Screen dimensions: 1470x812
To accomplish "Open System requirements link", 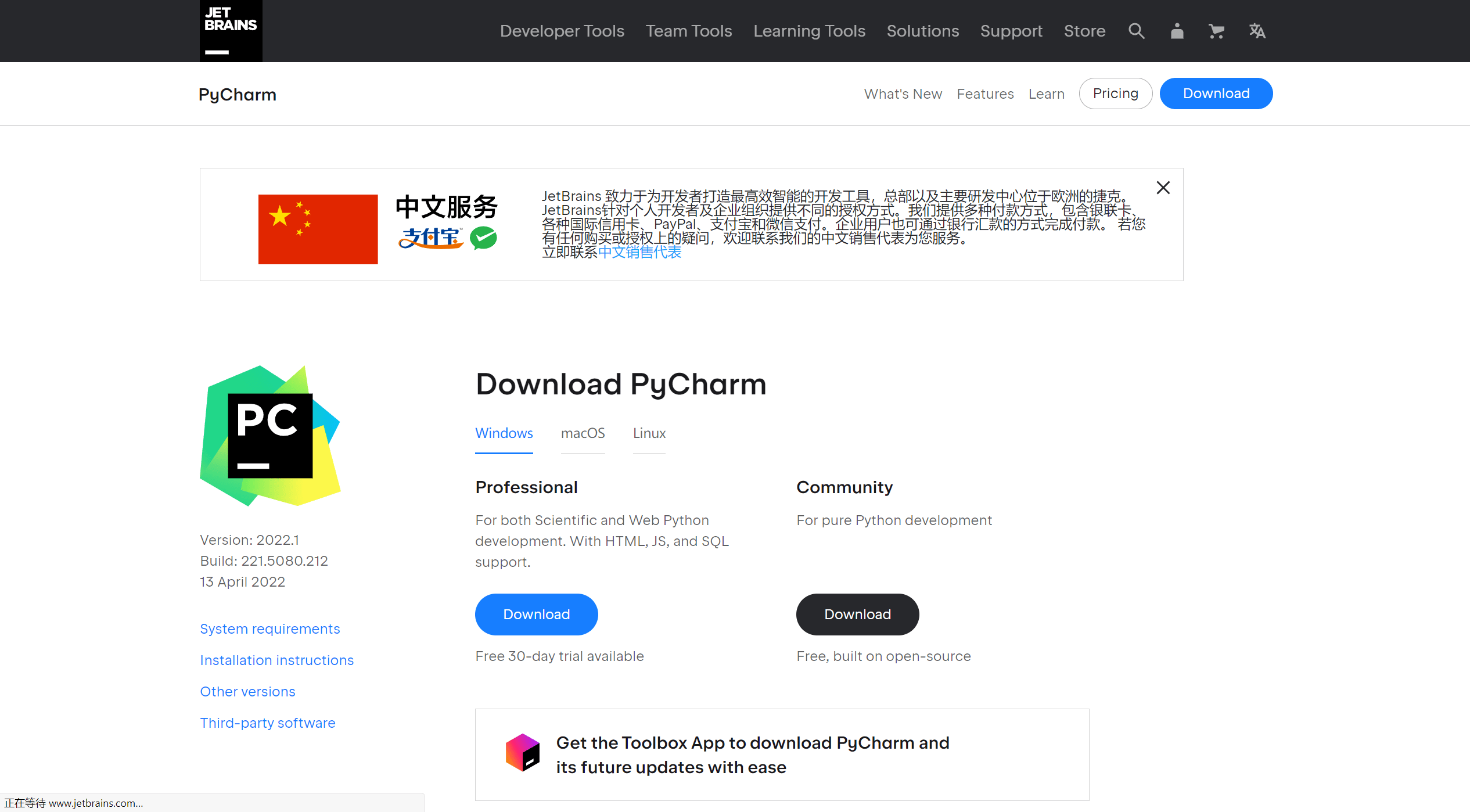I will 269,629.
